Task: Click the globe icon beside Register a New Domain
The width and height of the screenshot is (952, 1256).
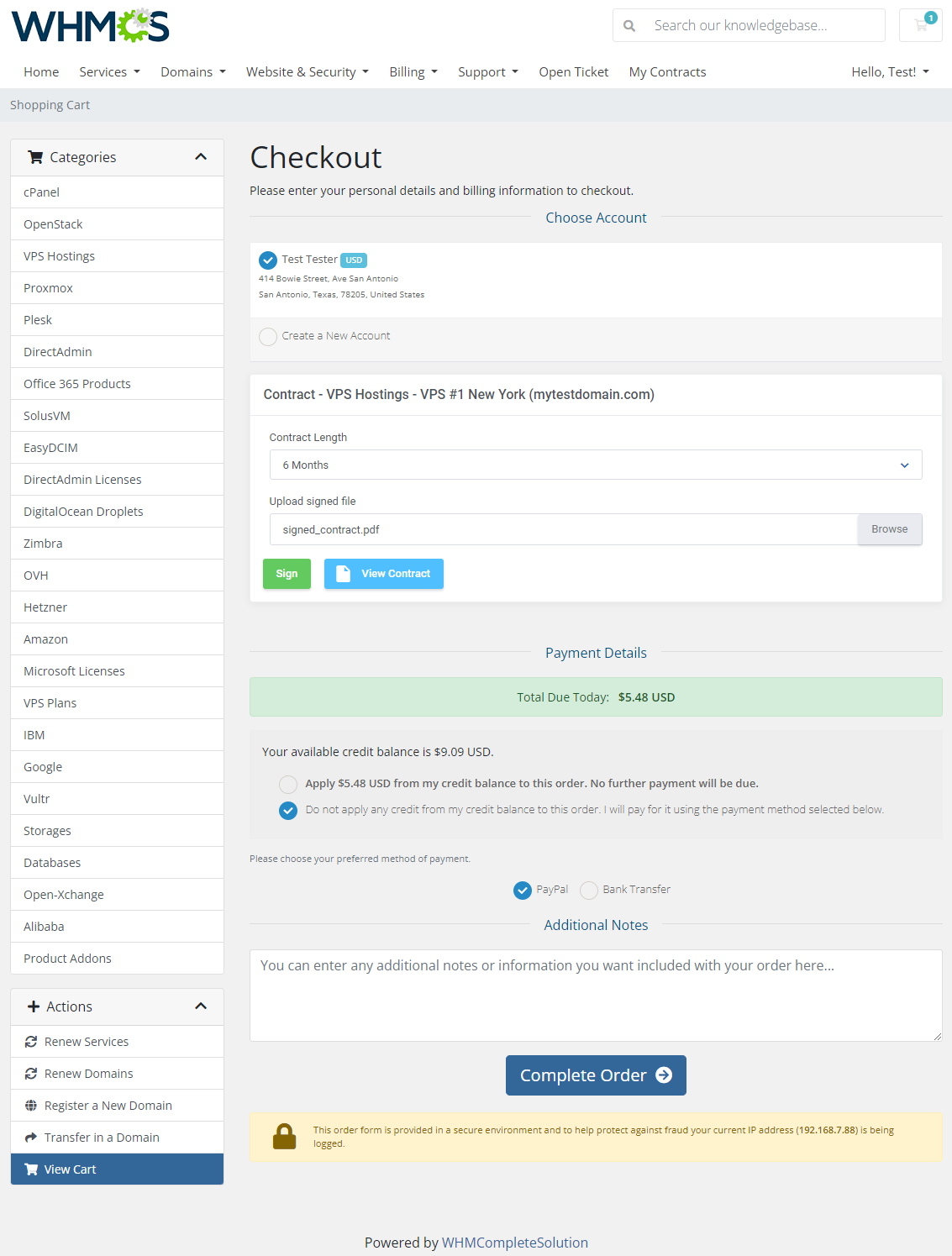Action: (x=31, y=1105)
